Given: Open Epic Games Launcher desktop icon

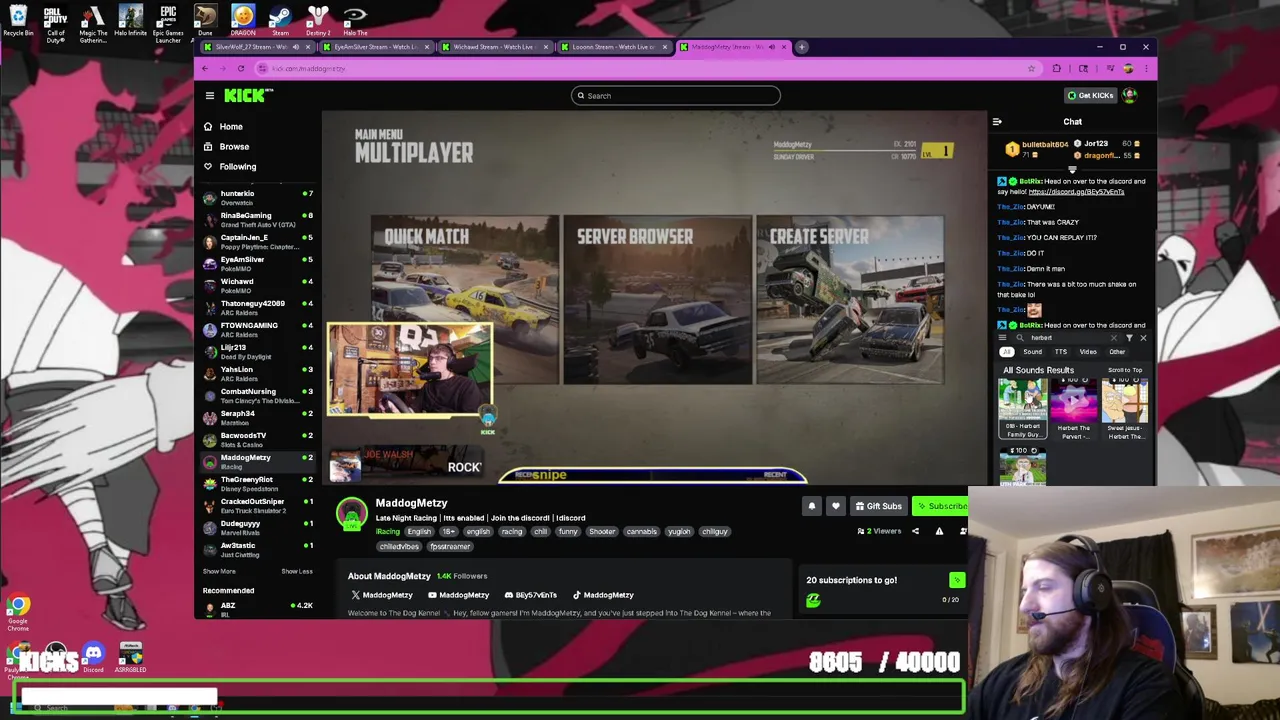Looking at the screenshot, I should (168, 24).
